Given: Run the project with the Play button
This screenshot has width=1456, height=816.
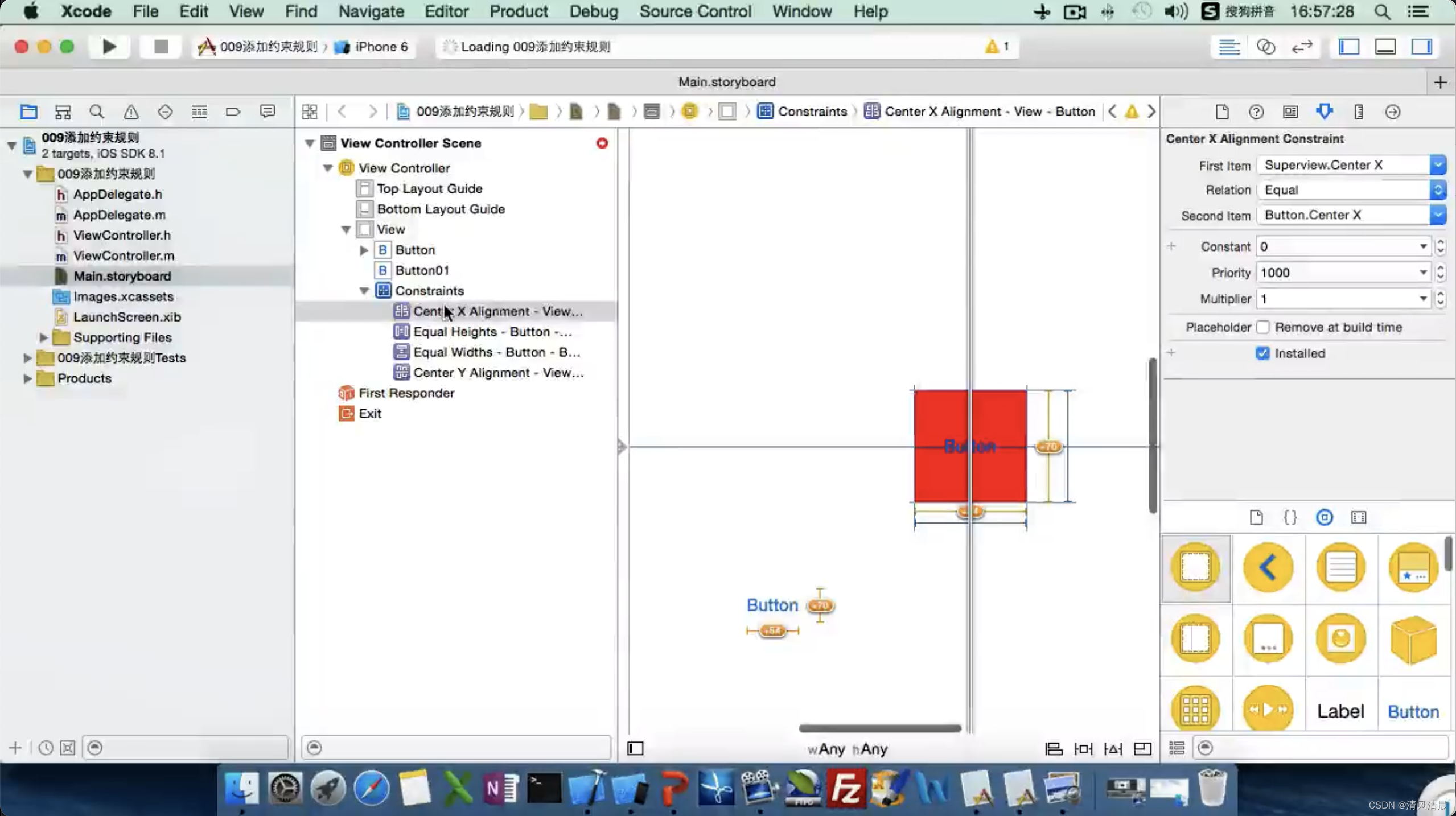Looking at the screenshot, I should [109, 47].
